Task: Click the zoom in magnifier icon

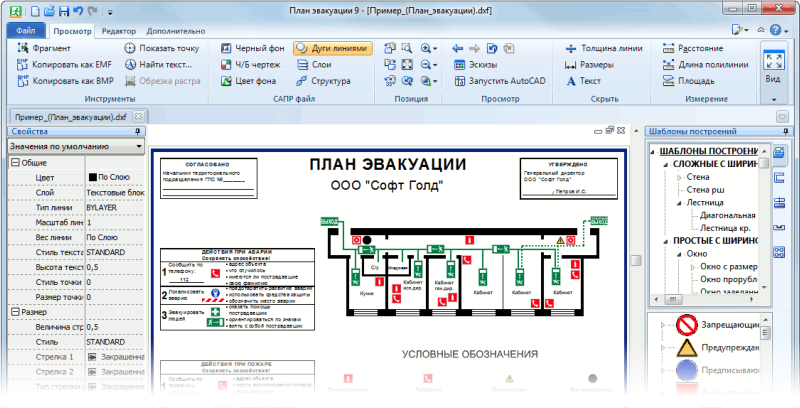Action: coord(426,48)
